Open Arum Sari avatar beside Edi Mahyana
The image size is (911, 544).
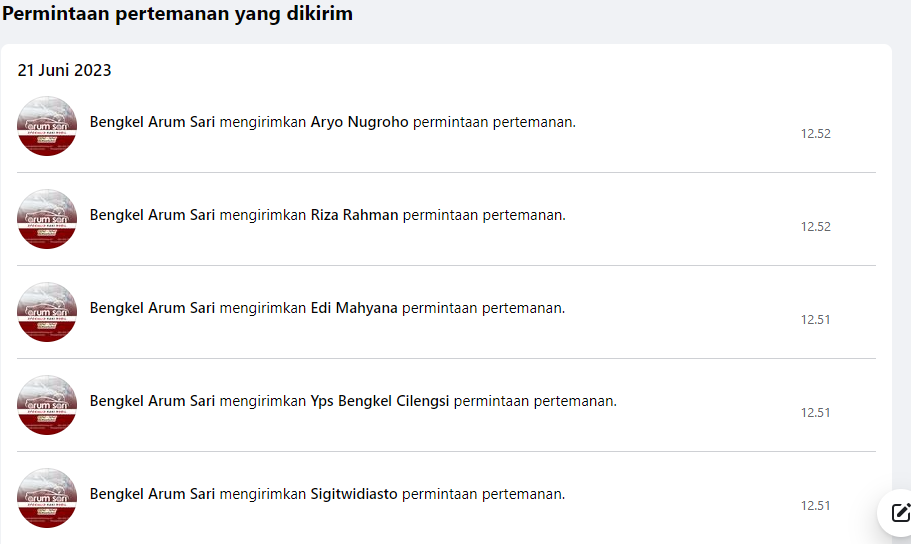click(x=47, y=312)
